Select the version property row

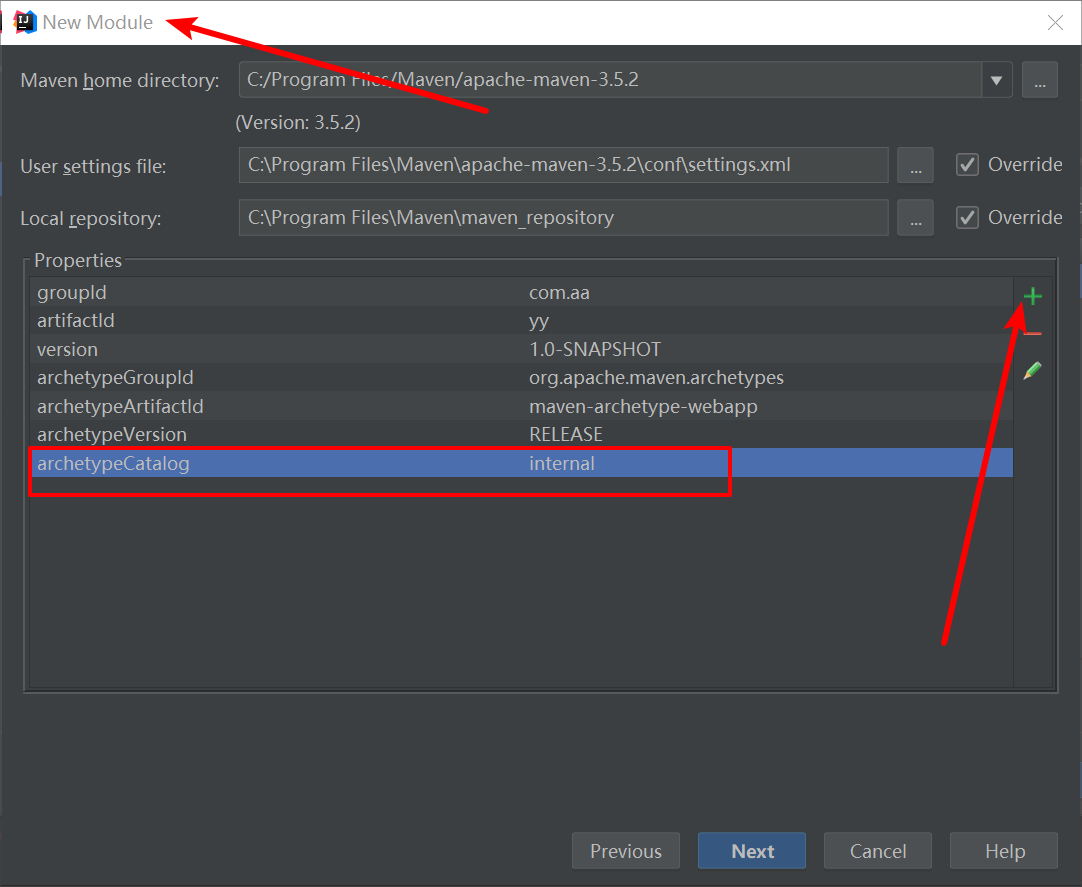(x=522, y=349)
